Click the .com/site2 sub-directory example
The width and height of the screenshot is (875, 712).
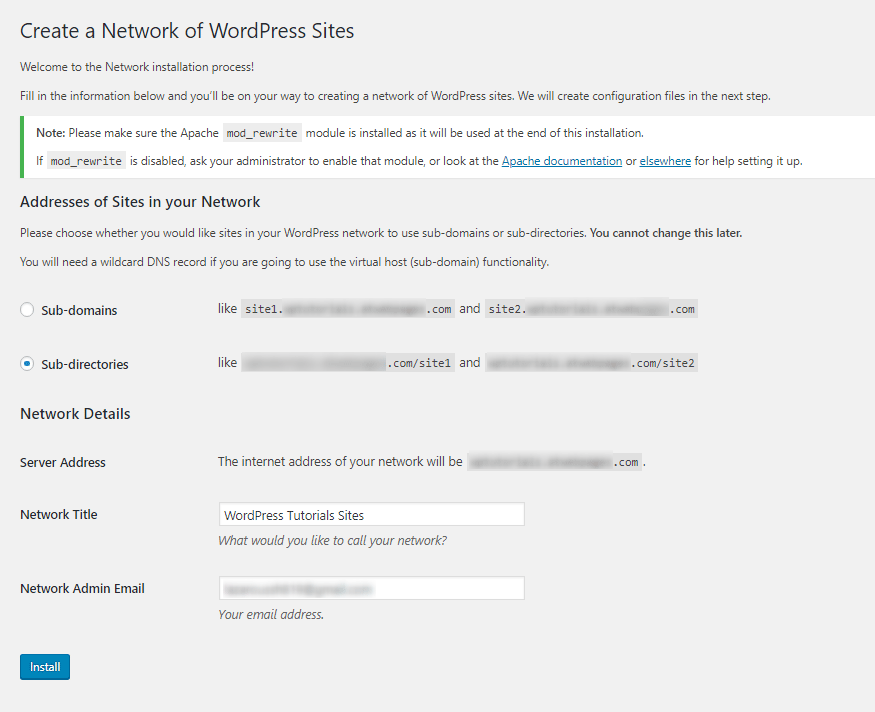point(591,363)
